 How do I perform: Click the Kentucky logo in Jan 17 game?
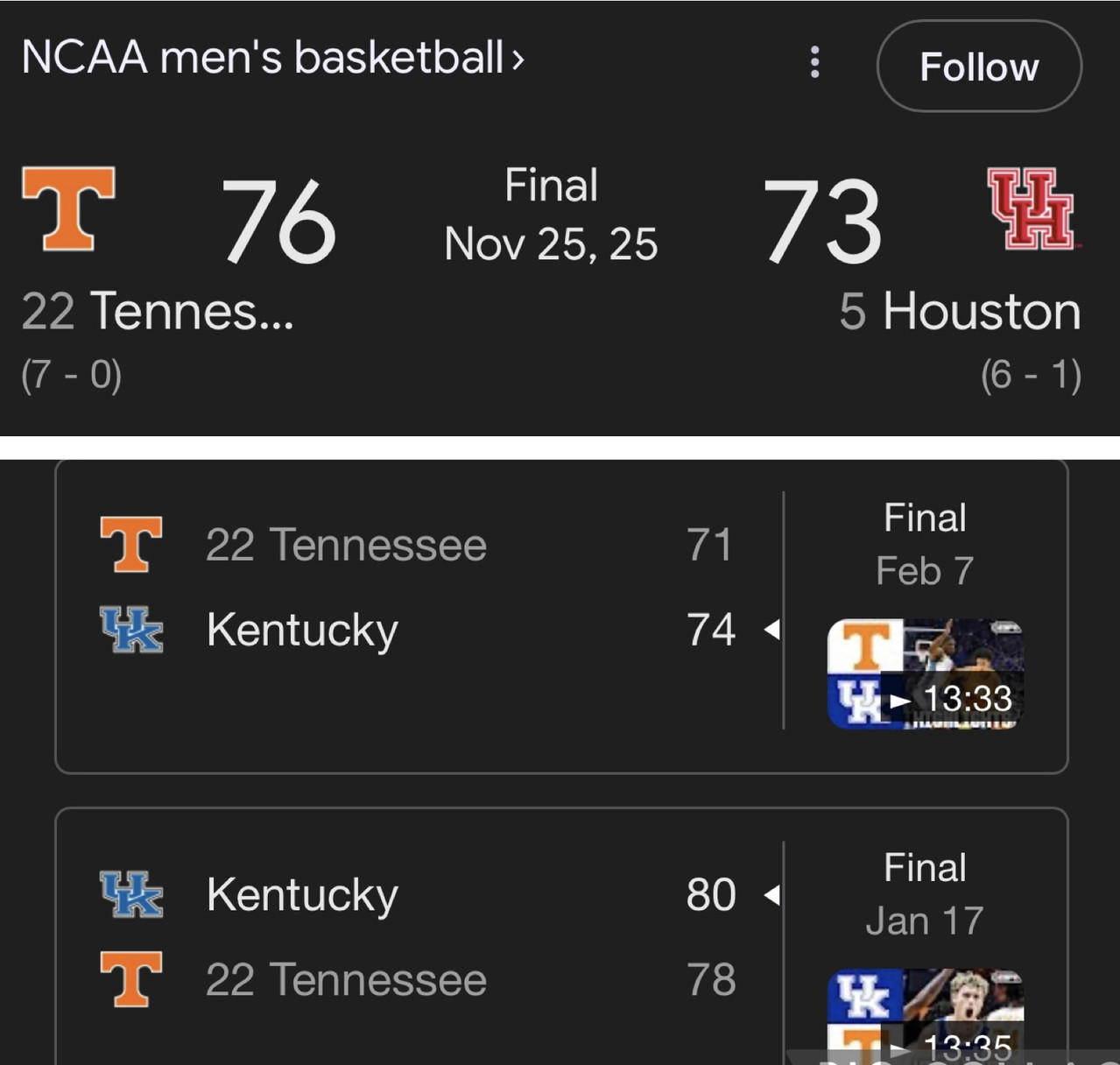(131, 894)
